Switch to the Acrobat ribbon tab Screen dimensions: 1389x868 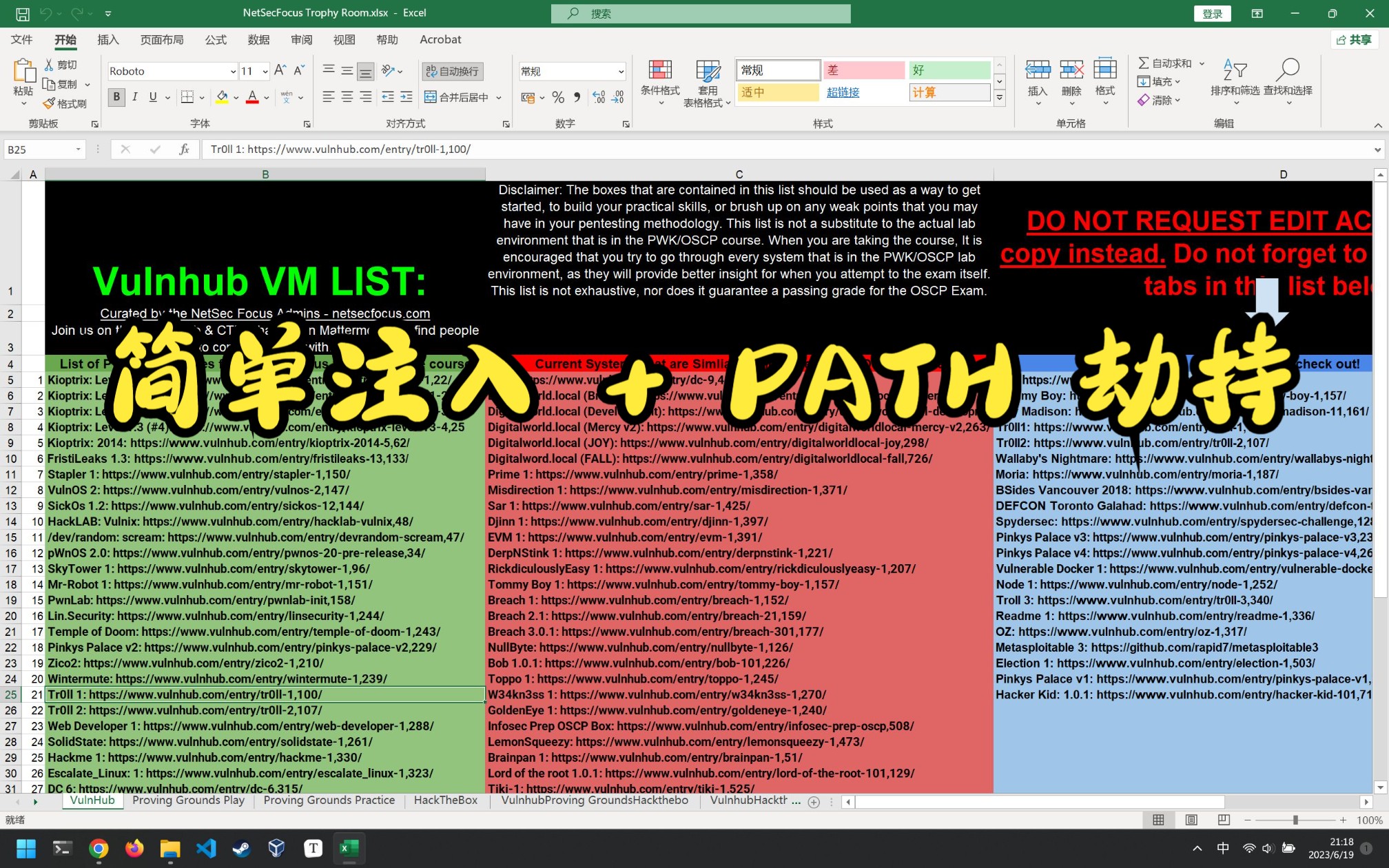440,39
